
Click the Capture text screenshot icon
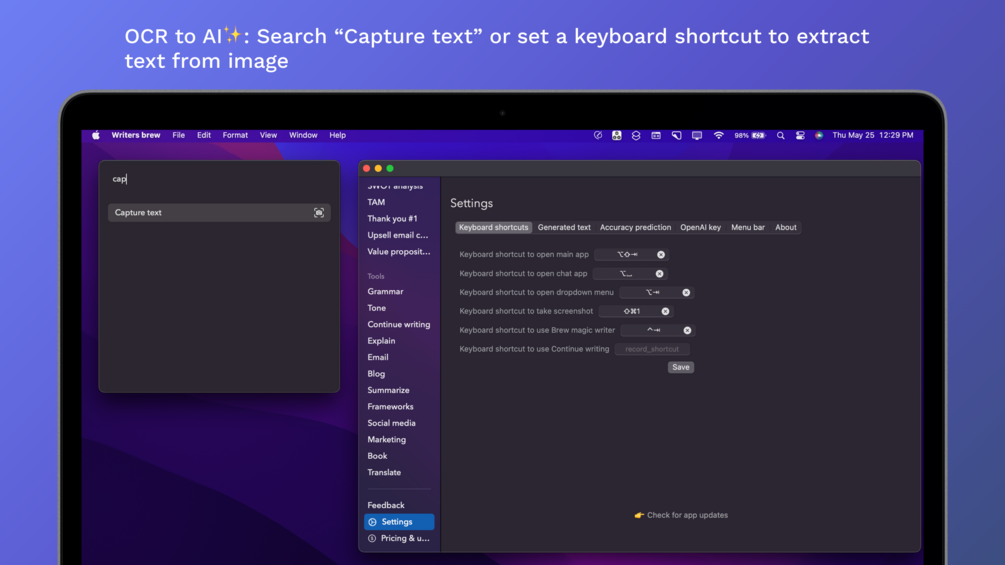click(x=319, y=213)
